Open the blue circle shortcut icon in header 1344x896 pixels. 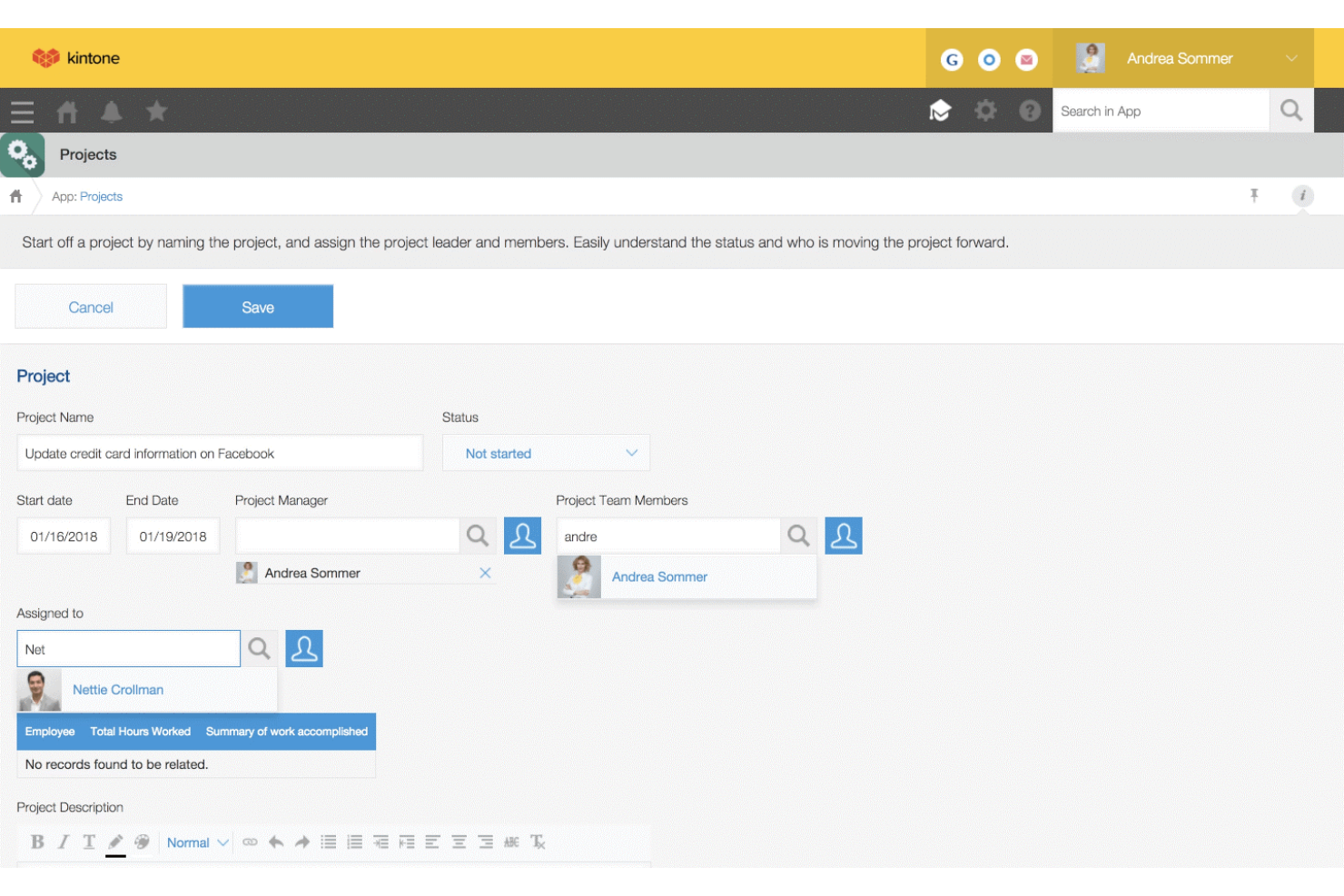989,60
